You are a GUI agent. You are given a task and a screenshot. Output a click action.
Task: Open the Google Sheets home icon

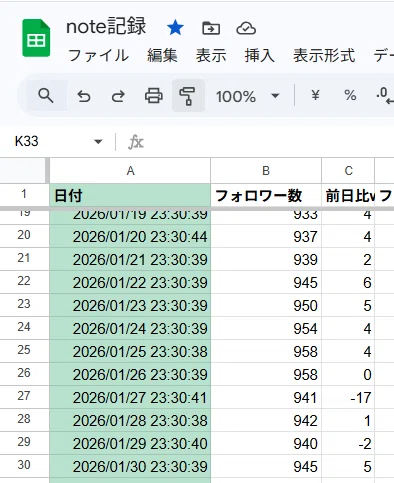pos(36,38)
